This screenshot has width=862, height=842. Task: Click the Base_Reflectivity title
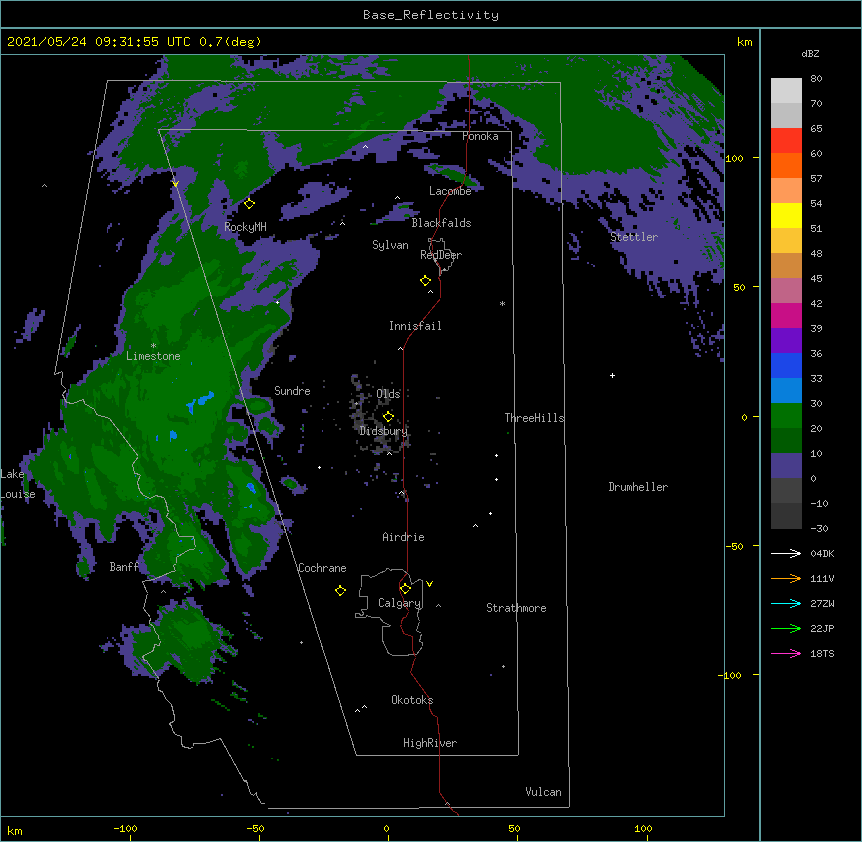point(431,15)
